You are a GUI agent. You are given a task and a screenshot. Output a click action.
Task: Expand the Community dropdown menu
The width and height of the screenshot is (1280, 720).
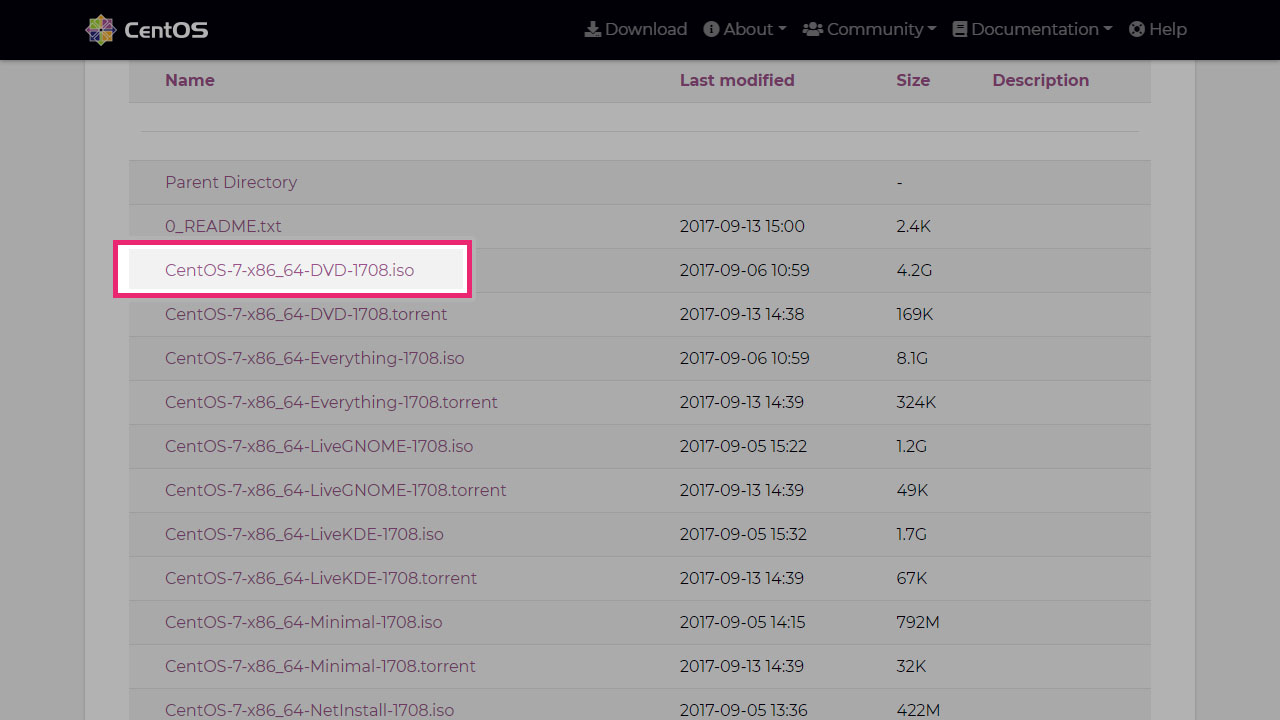point(870,29)
